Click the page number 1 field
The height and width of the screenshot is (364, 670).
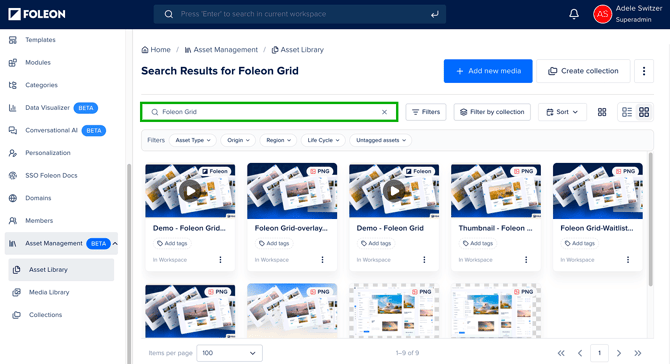pyautogui.click(x=599, y=353)
